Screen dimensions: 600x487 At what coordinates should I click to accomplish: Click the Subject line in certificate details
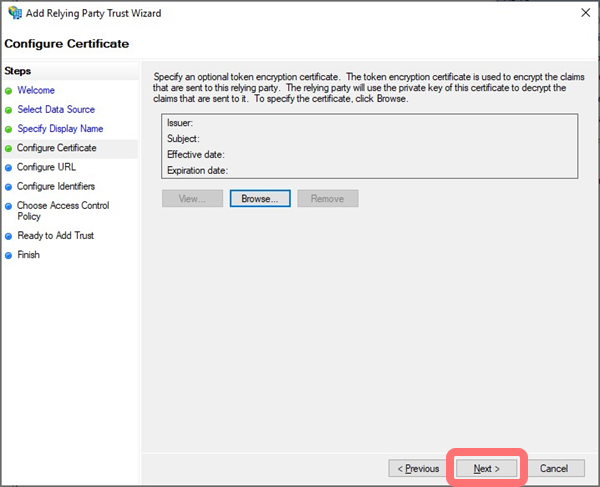[x=185, y=139]
